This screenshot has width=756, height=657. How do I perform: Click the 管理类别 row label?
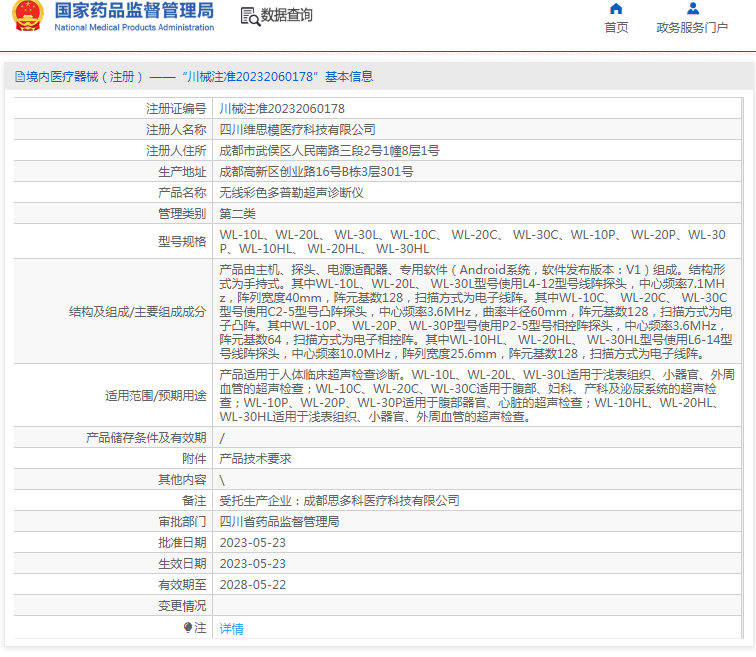pos(182,214)
